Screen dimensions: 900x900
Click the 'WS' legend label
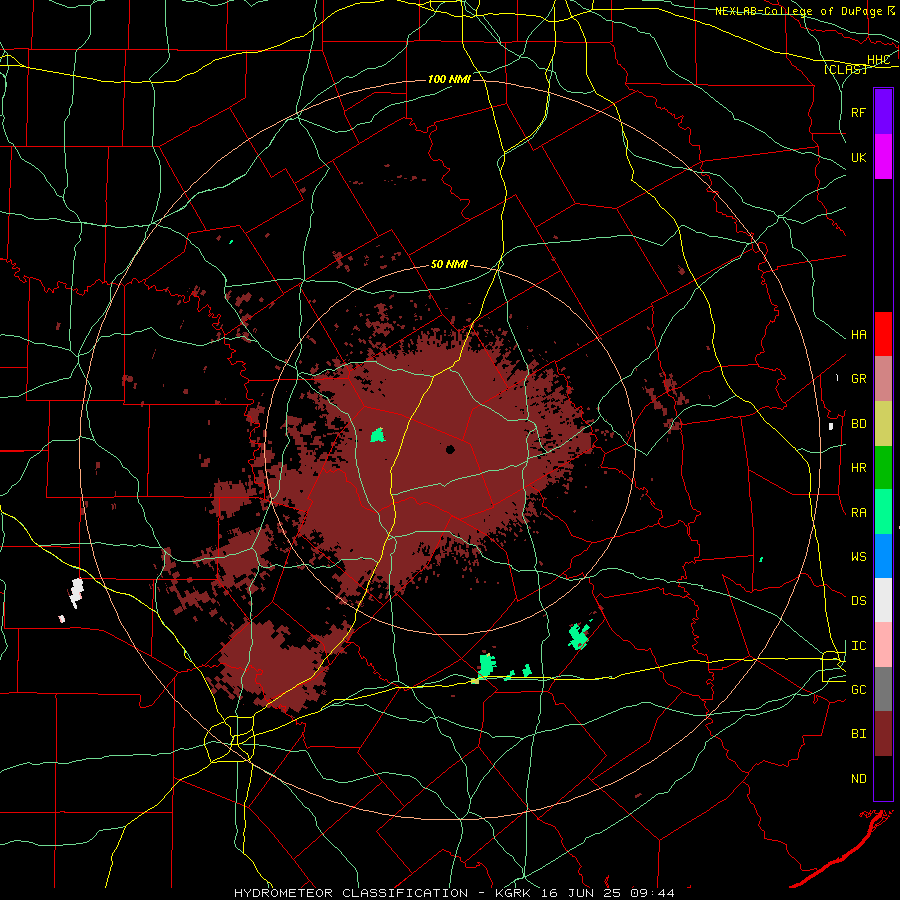click(858, 557)
